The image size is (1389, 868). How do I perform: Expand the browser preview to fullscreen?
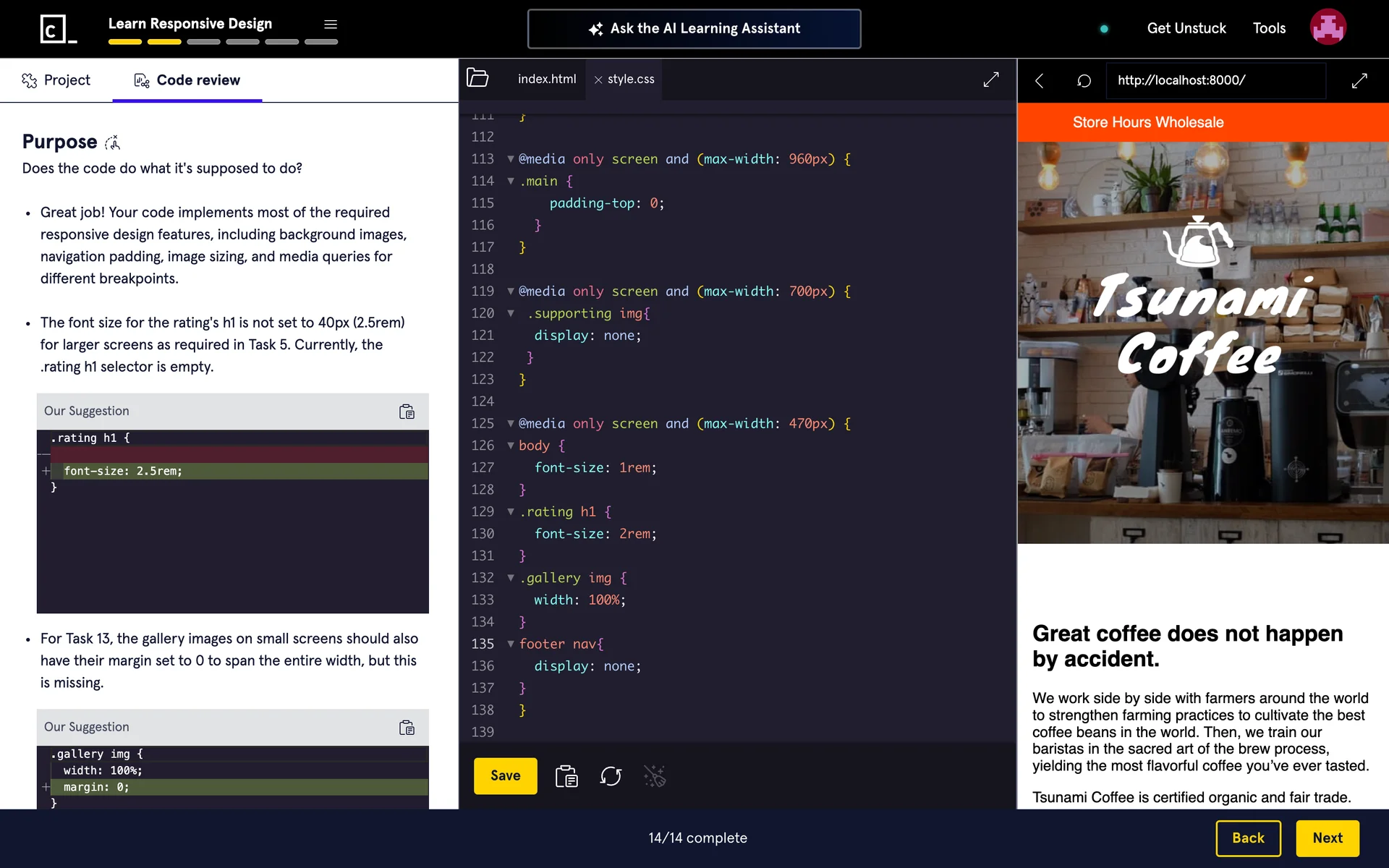1359,80
